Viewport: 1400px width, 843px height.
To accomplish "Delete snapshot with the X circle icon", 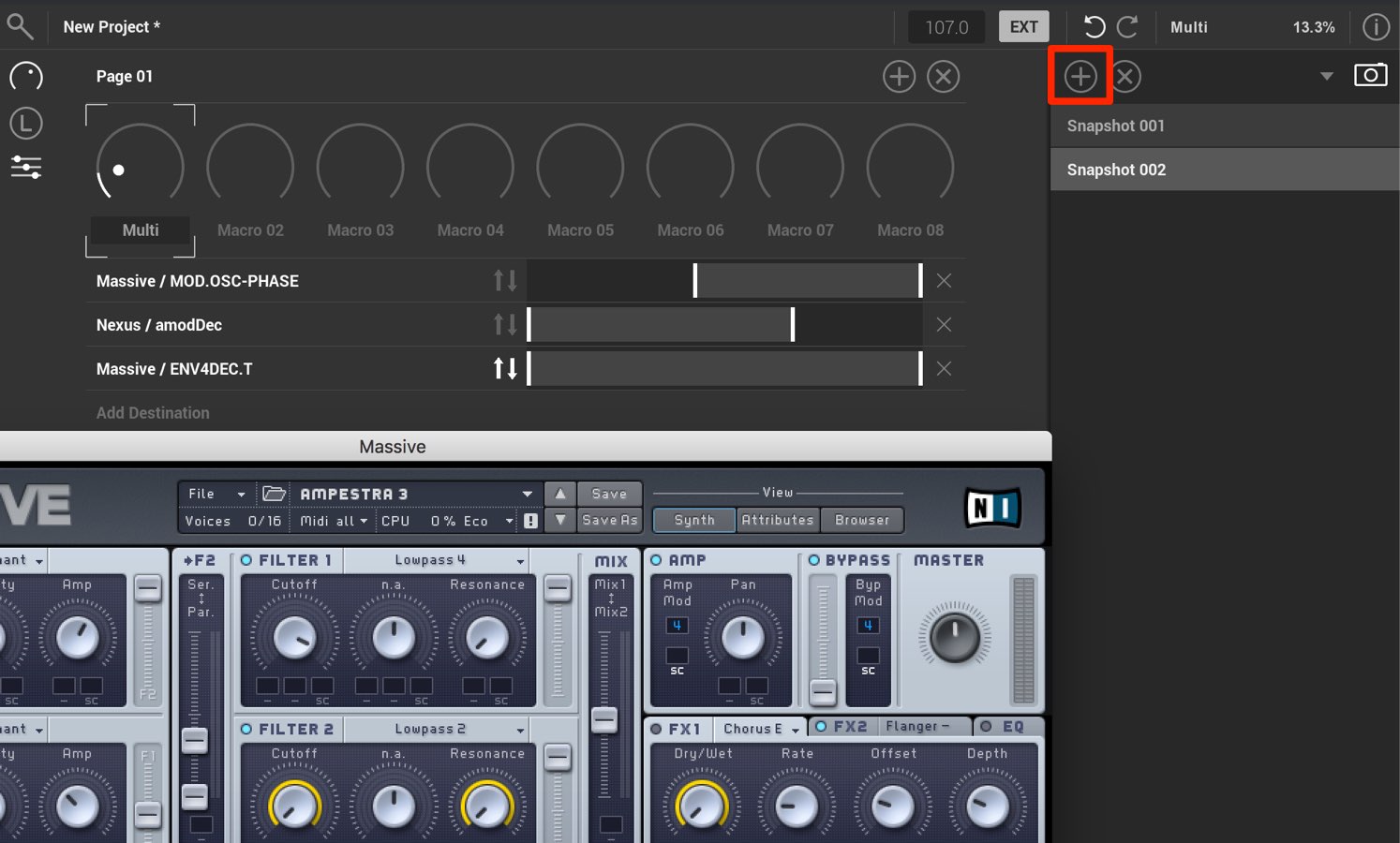I will tap(1125, 76).
